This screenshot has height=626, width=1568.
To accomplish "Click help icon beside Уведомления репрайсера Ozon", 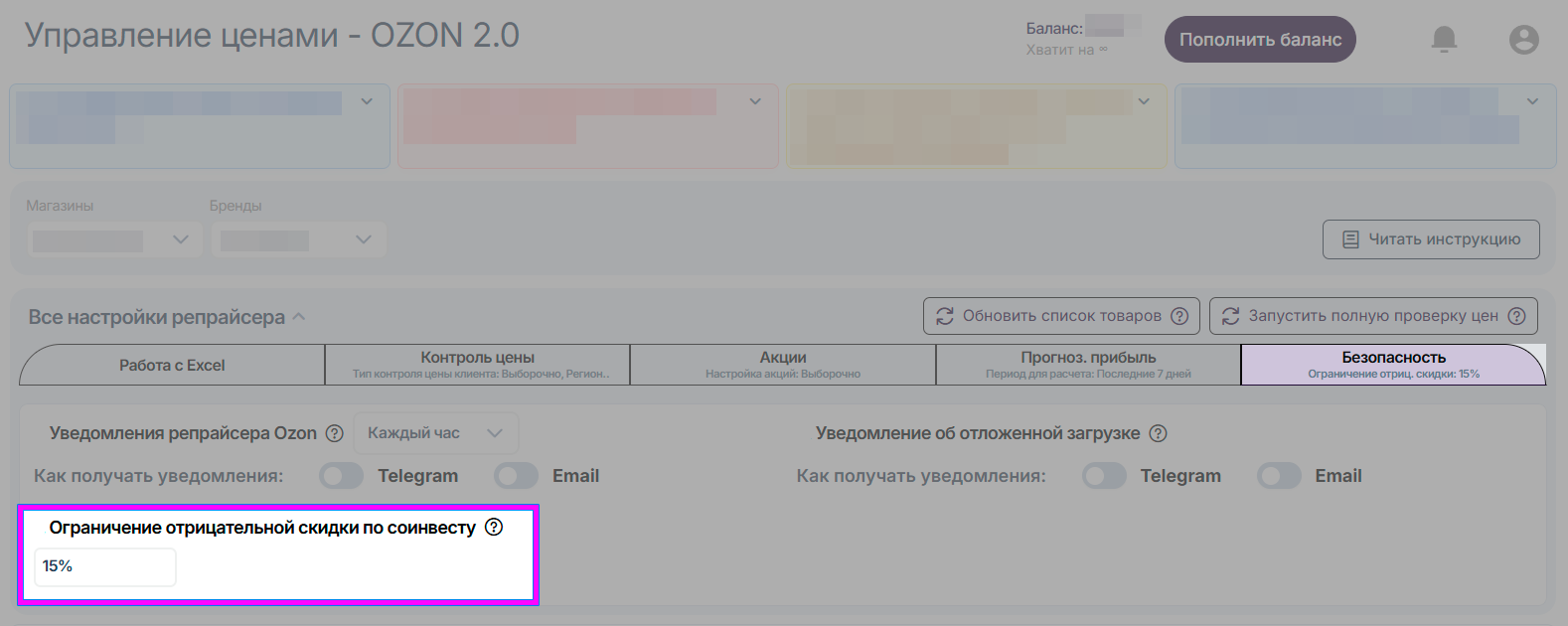I will click(335, 433).
